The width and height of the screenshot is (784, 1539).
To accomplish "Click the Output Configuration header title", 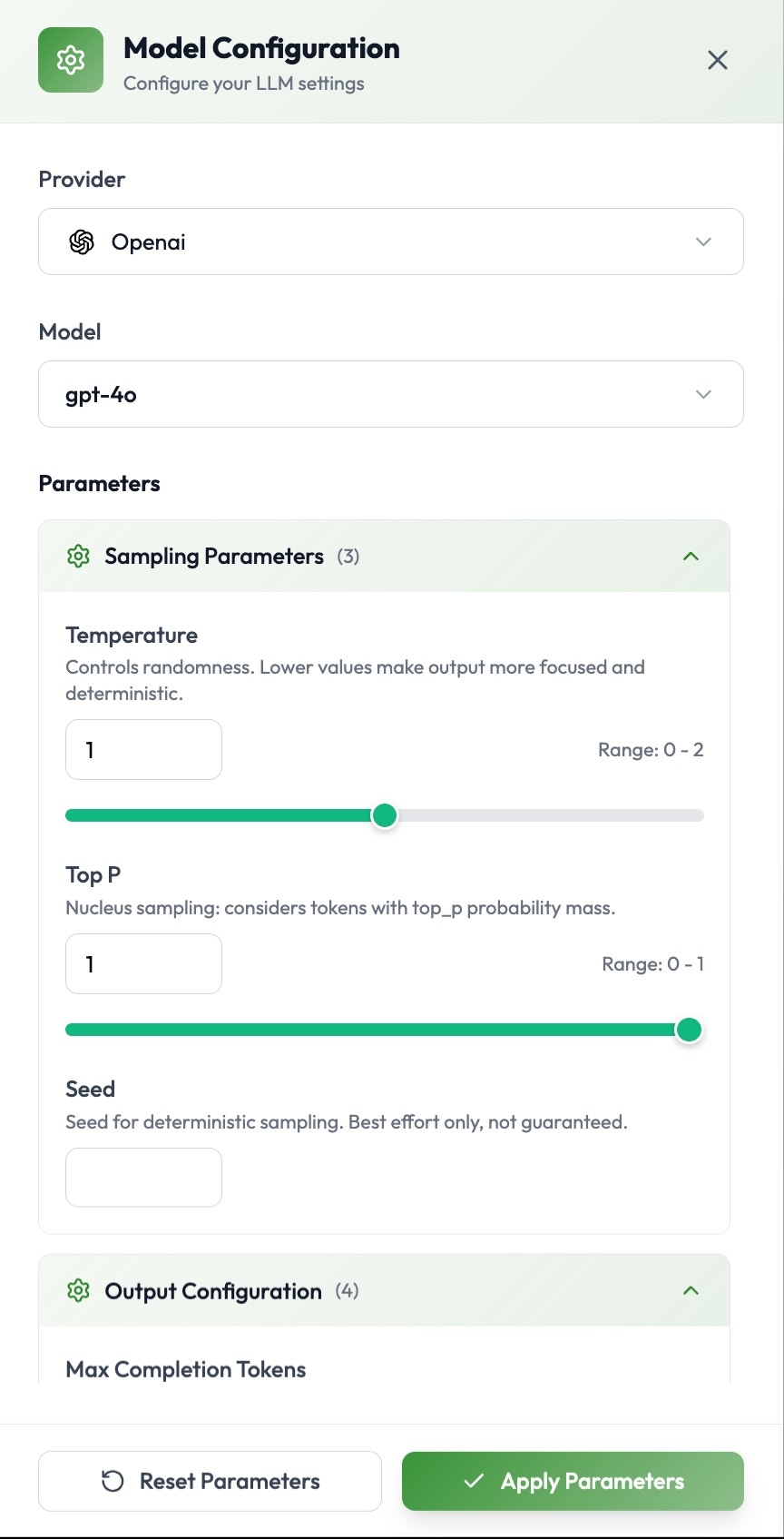I will pyautogui.click(x=213, y=1291).
